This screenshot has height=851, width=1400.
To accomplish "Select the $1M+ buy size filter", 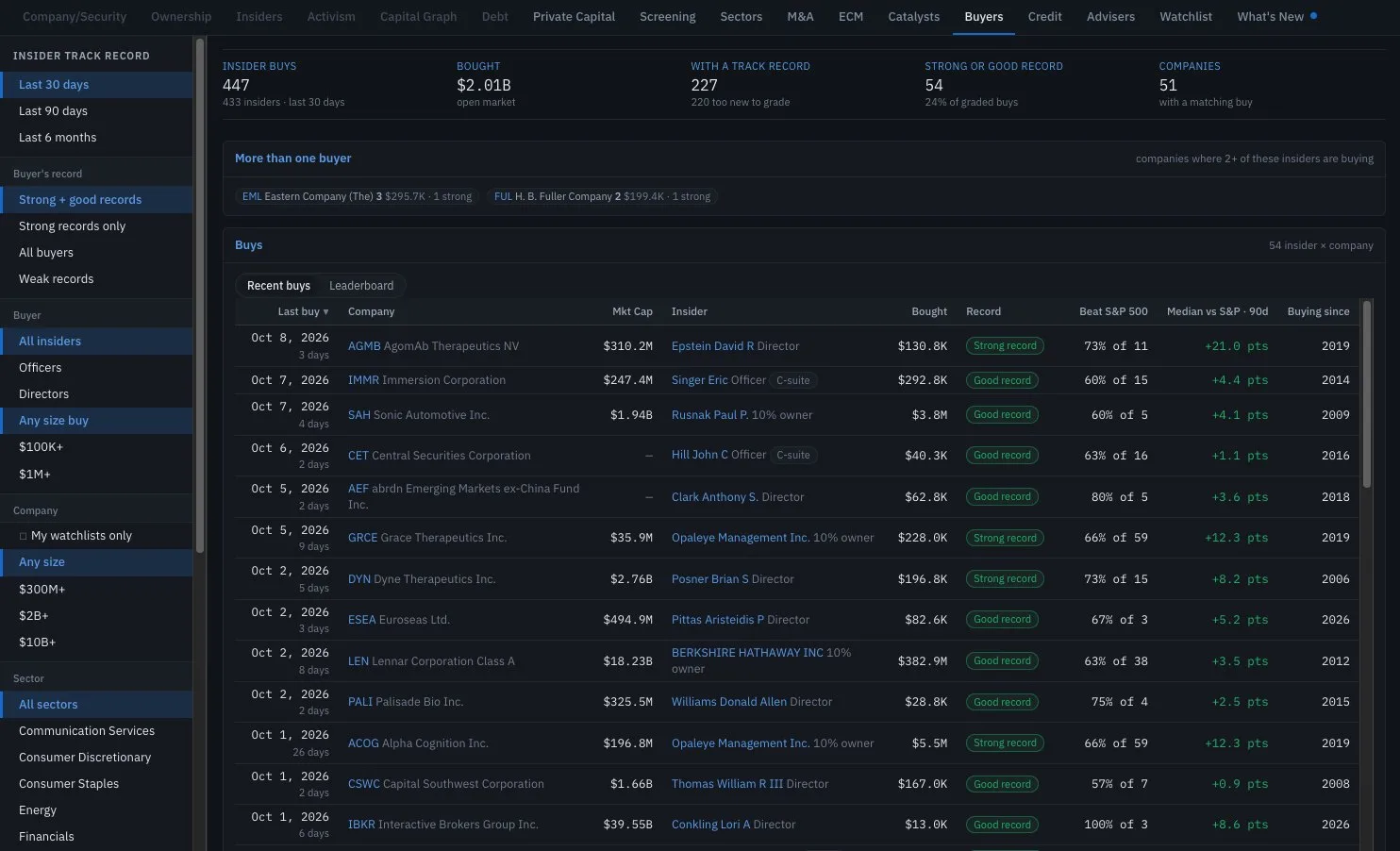I will 96,475.
